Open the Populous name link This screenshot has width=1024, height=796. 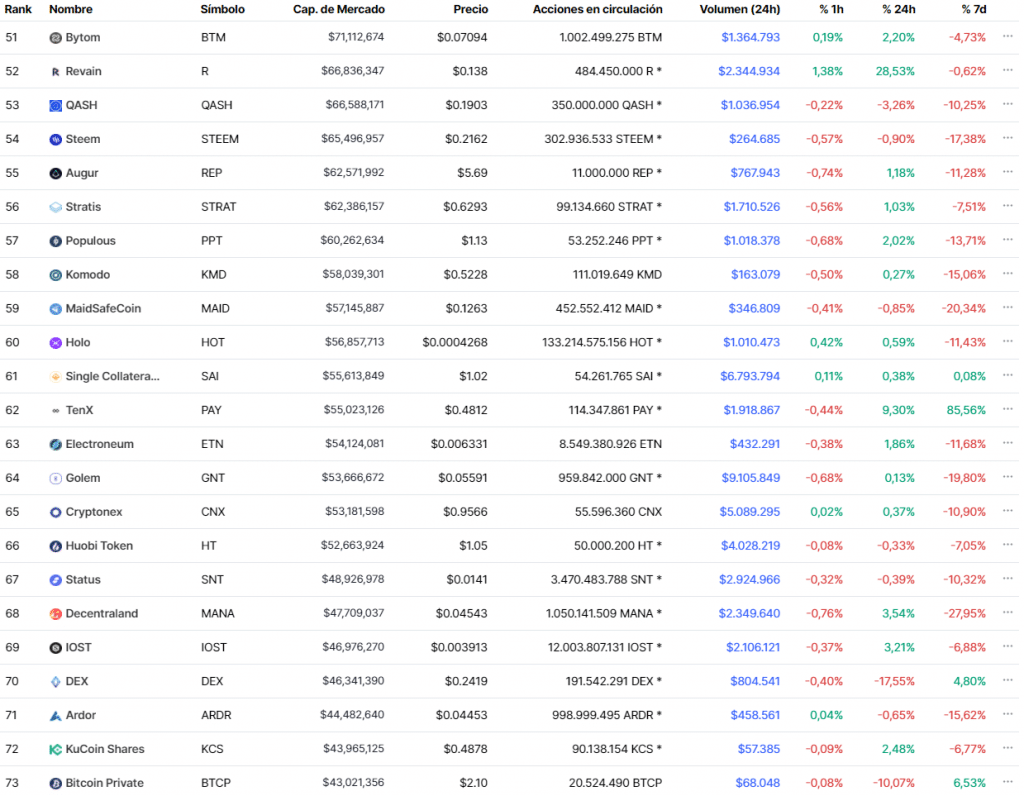click(x=91, y=241)
